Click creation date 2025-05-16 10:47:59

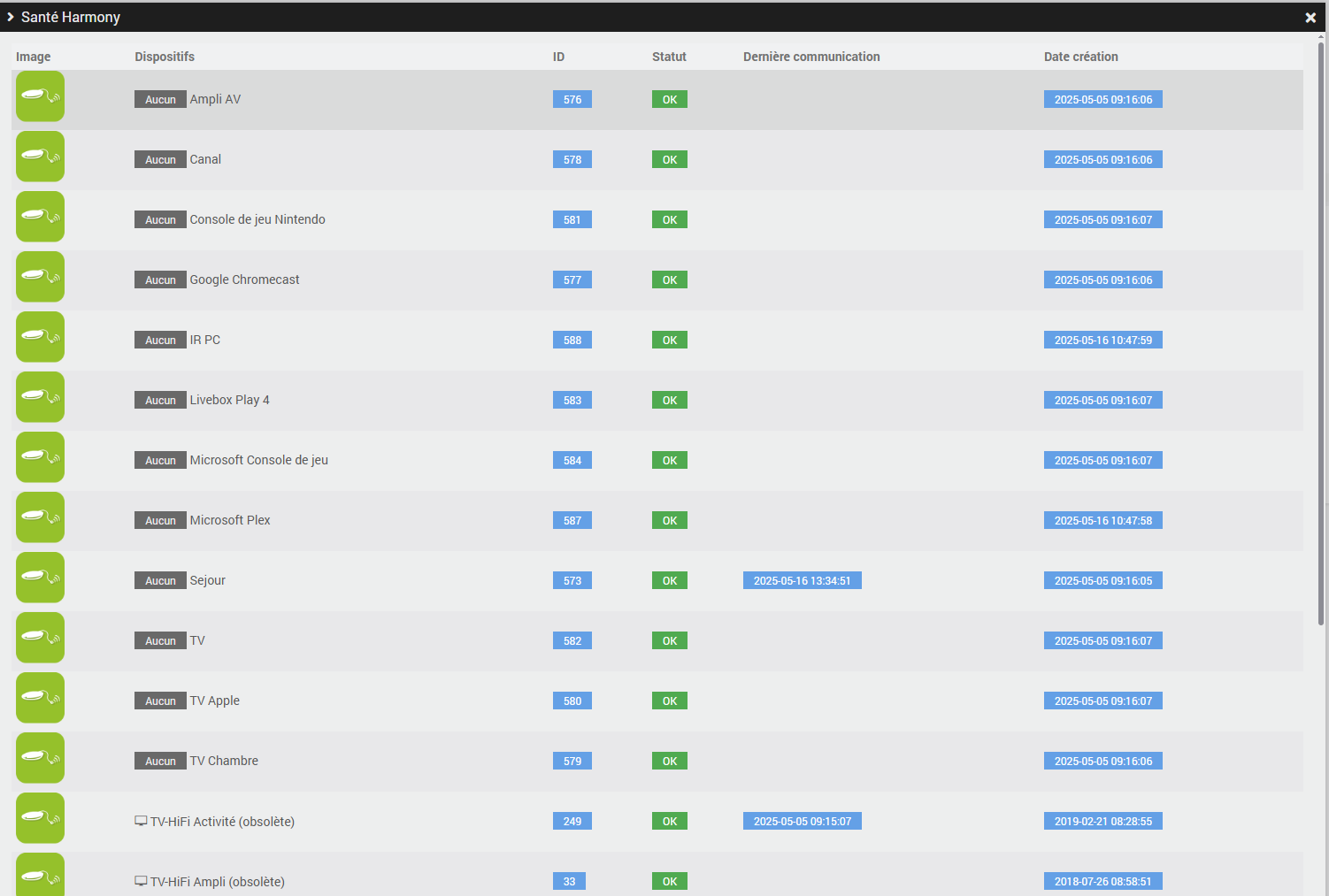(1103, 340)
